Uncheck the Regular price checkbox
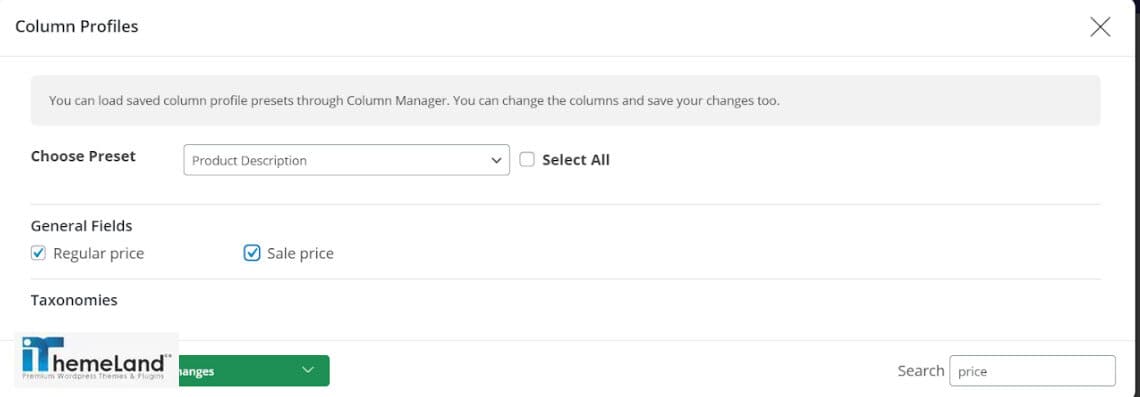Screen dimensions: 1140x397 [x=39, y=253]
